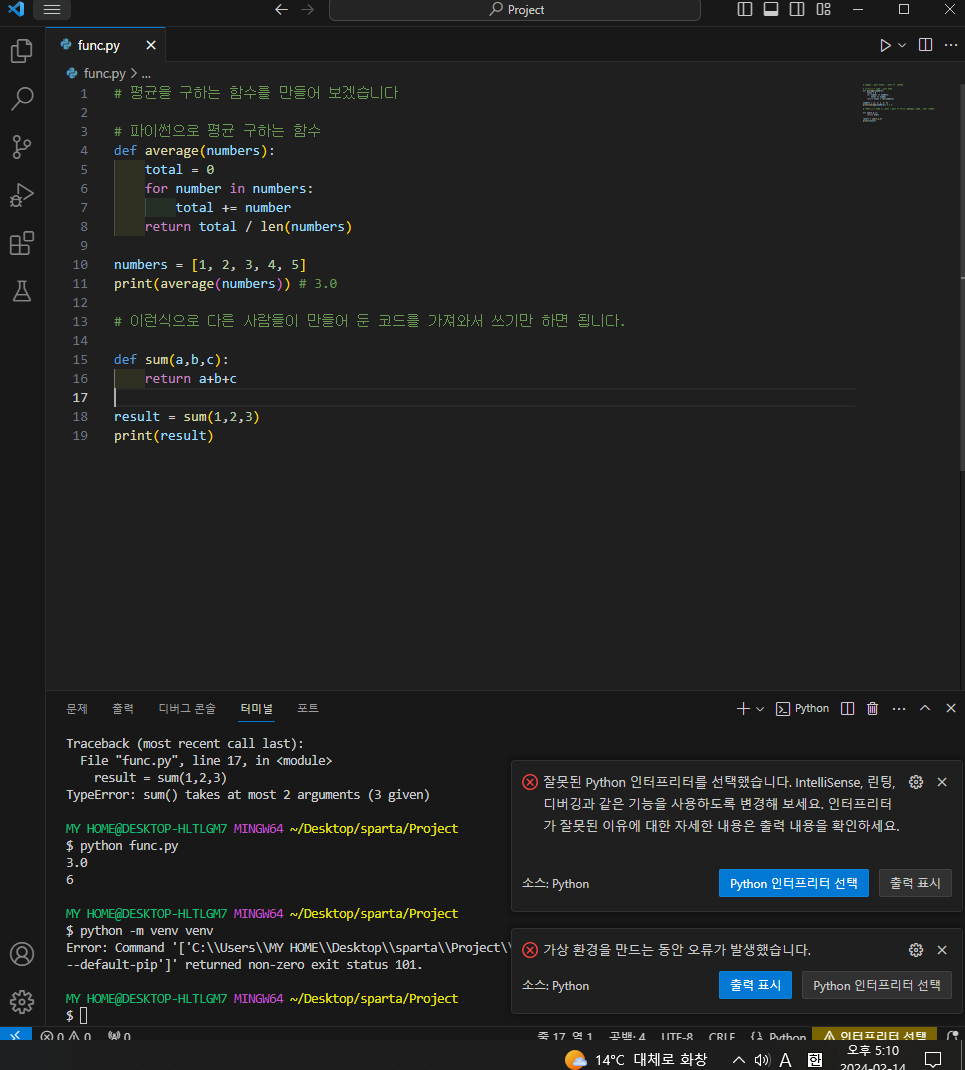
Task: Click the Project command center search box
Action: tap(515, 10)
